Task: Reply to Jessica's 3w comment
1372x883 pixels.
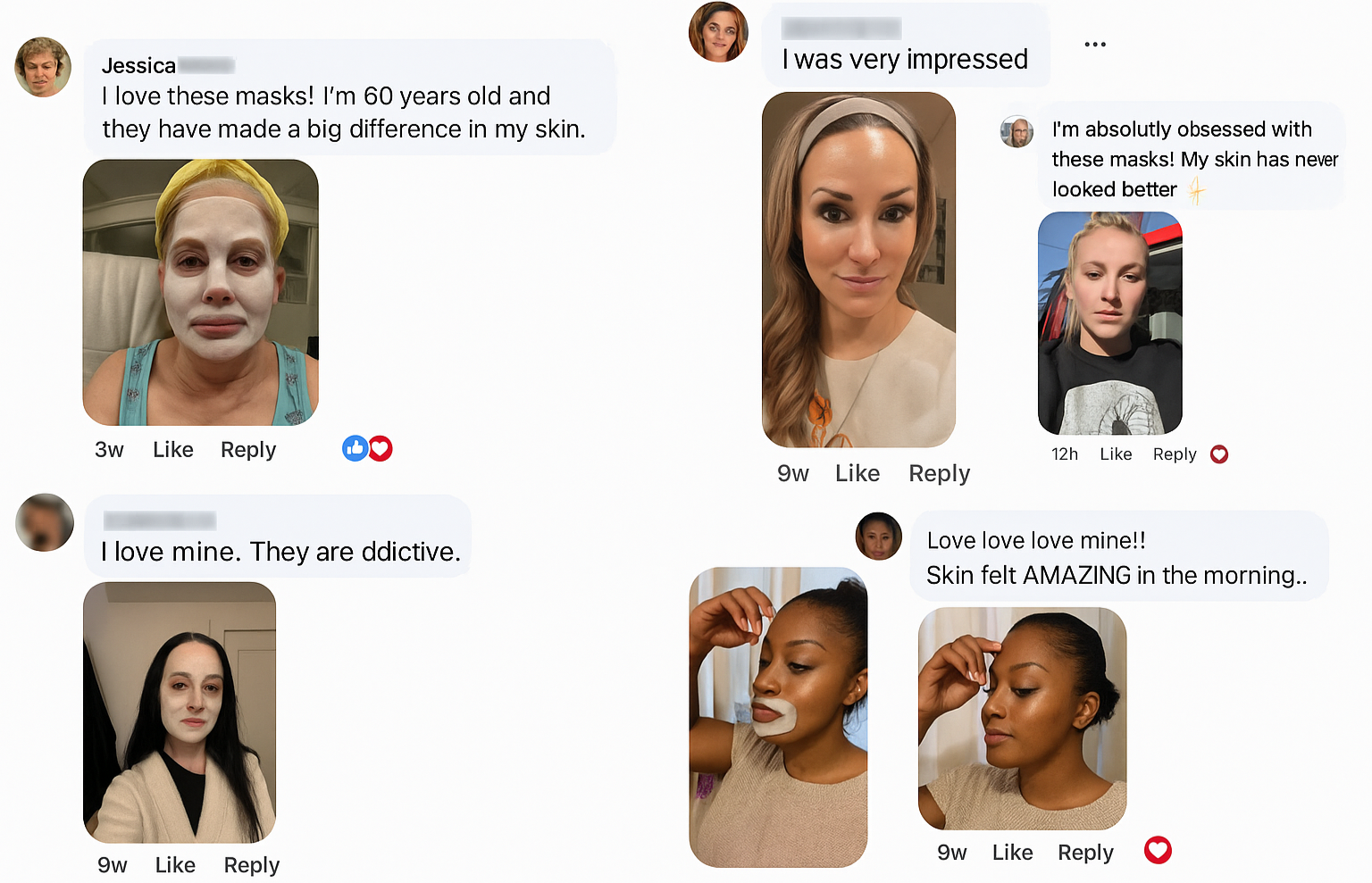Action: click(248, 450)
